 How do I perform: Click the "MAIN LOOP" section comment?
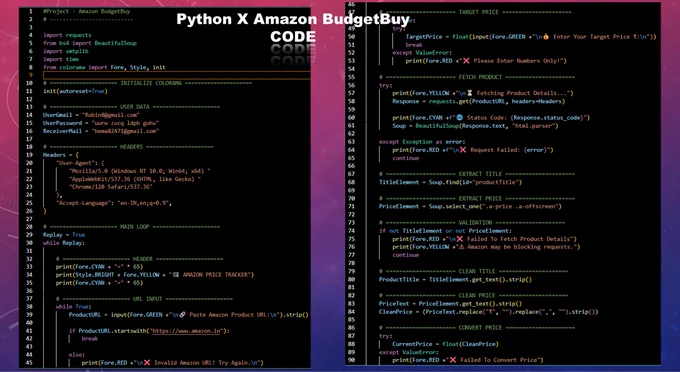pos(131,227)
